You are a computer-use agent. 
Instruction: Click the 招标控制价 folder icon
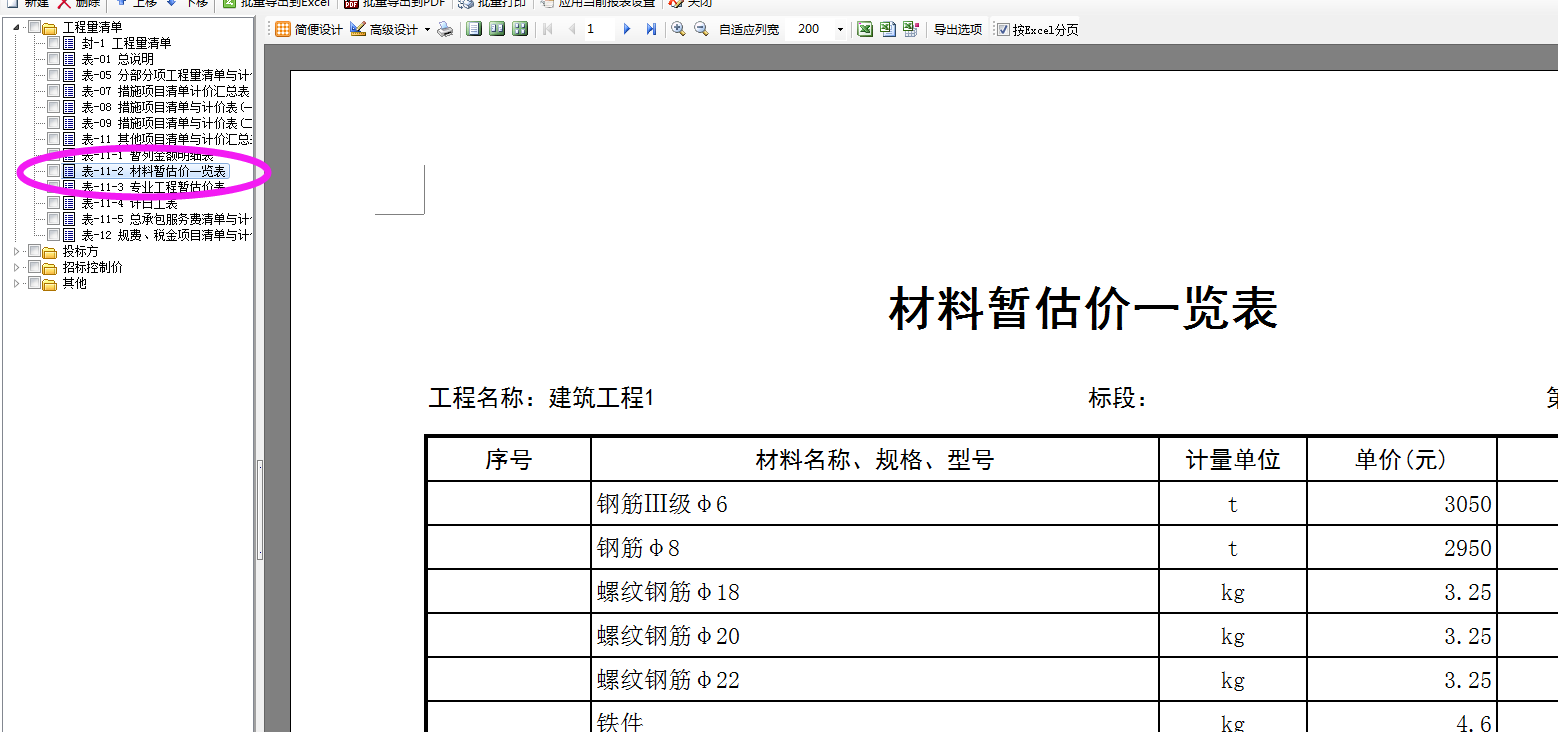50,267
